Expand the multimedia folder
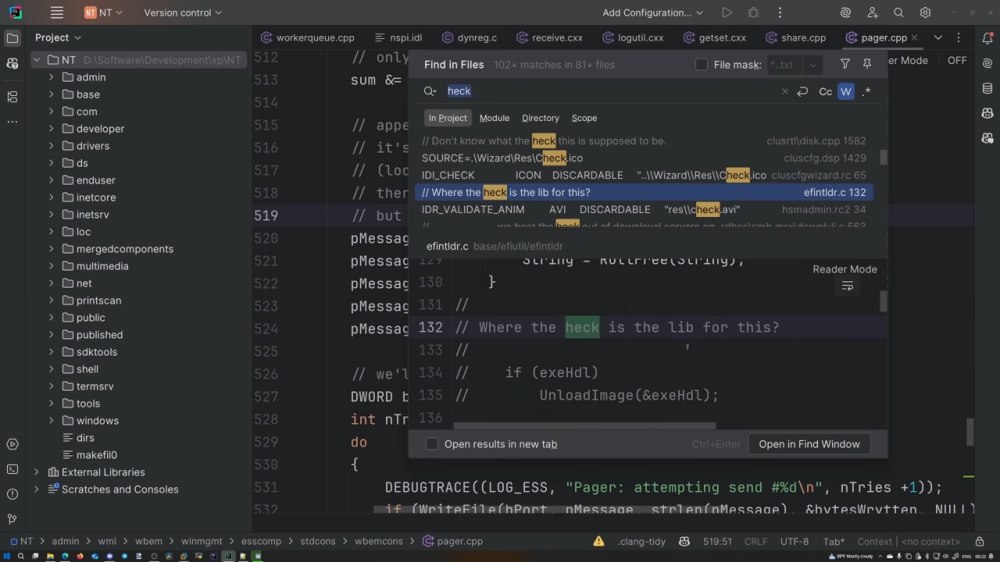Viewport: 1000px width, 562px height. [x=51, y=266]
